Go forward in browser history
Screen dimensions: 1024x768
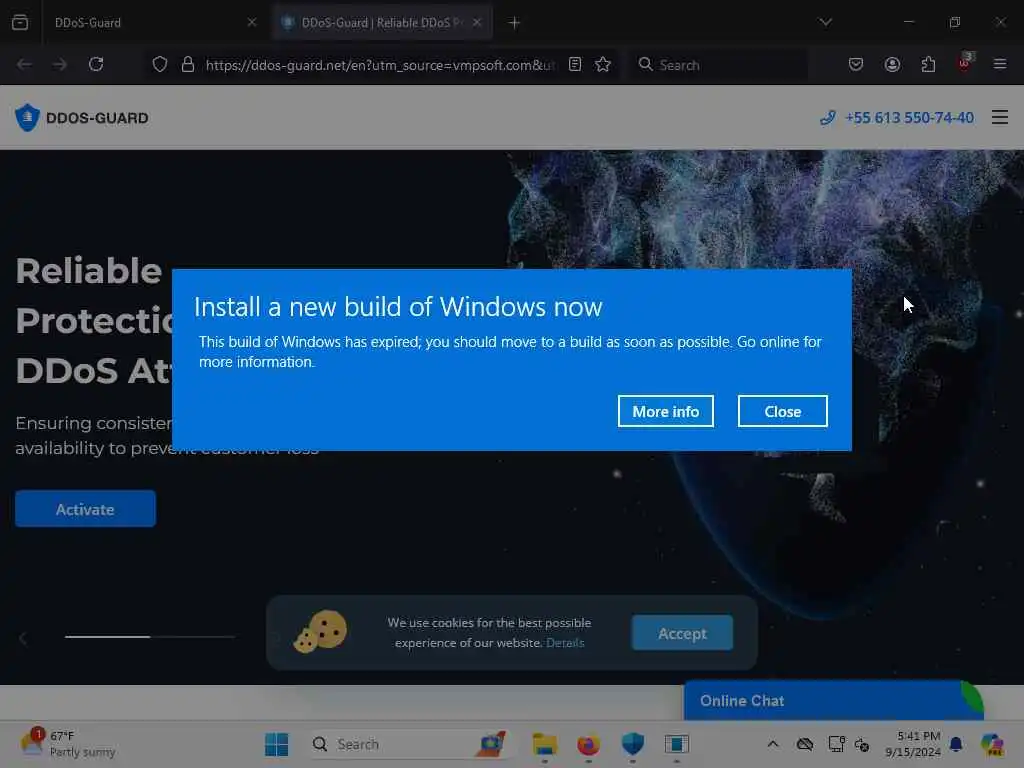click(x=59, y=64)
